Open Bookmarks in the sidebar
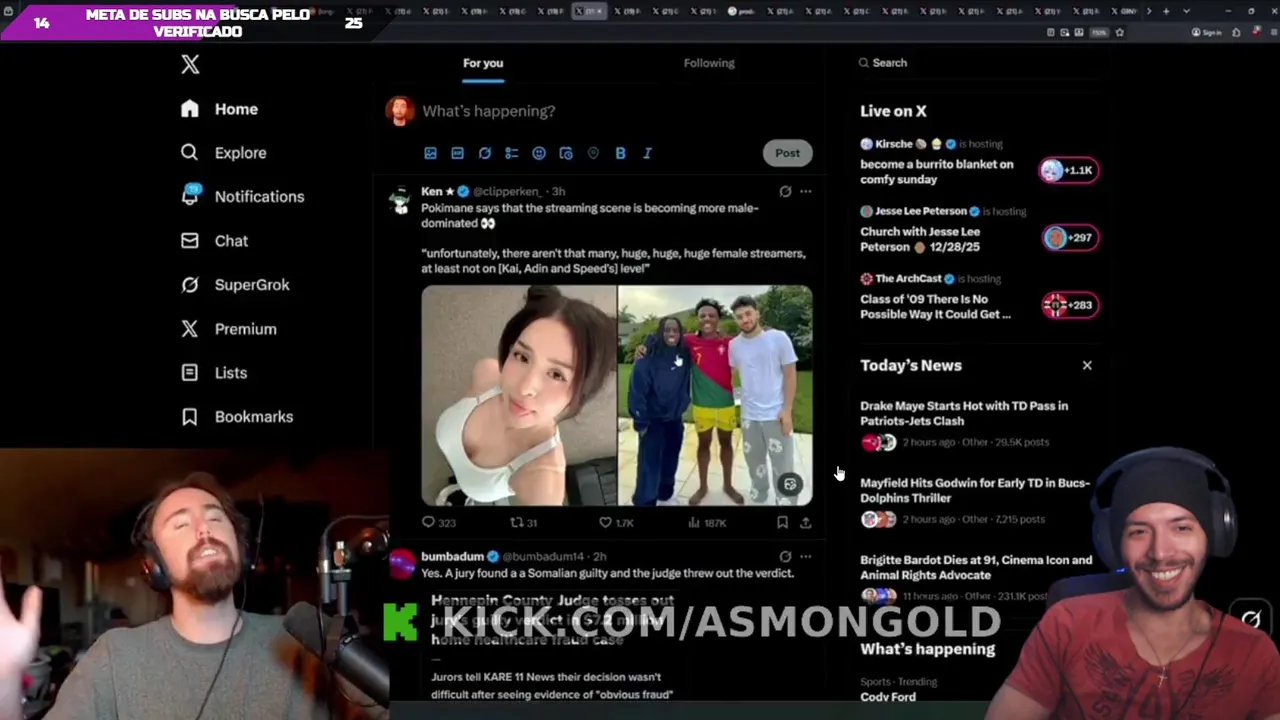Viewport: 1280px width, 720px height. click(237, 417)
